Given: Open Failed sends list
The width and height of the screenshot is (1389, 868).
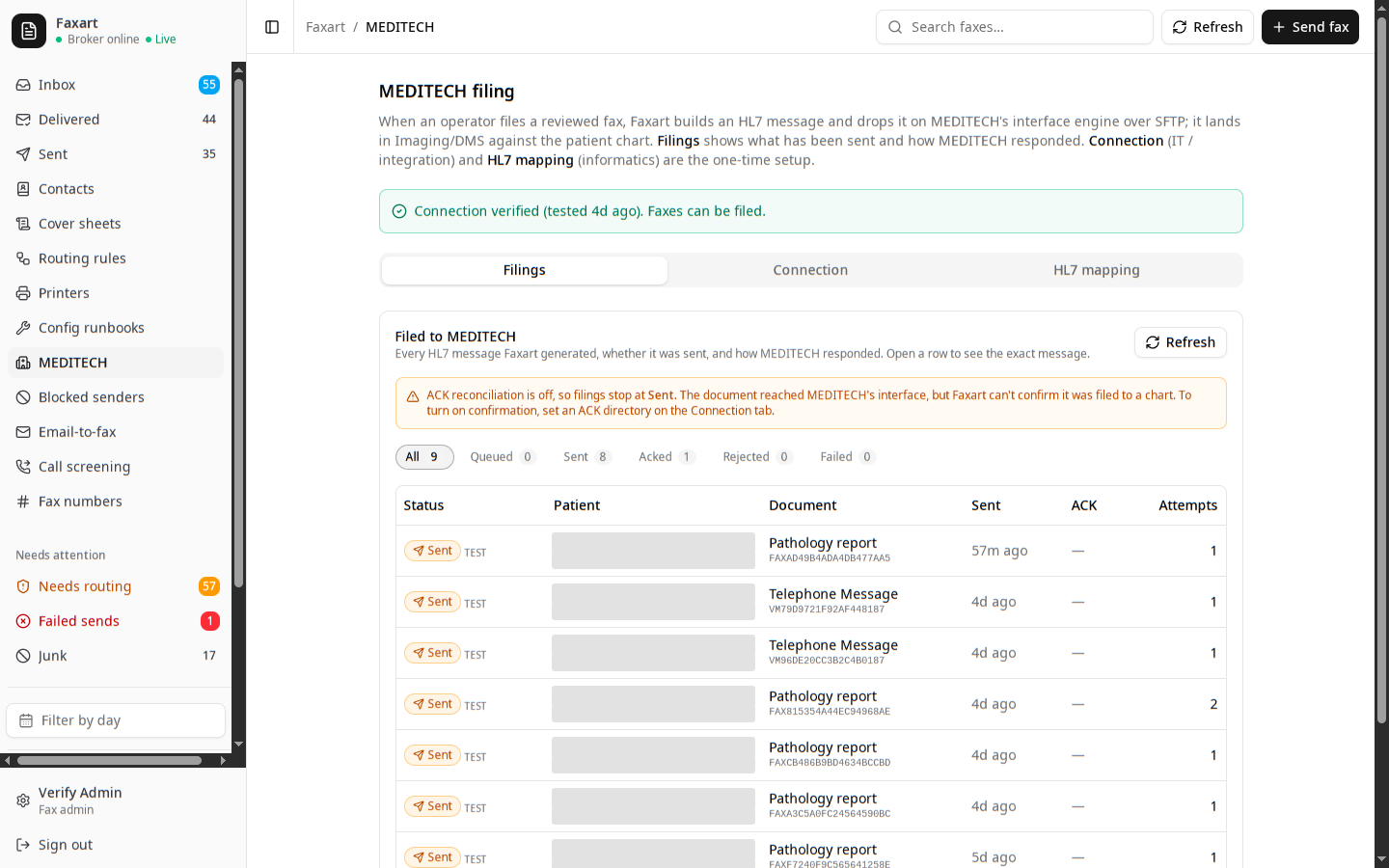Looking at the screenshot, I should point(116,621).
